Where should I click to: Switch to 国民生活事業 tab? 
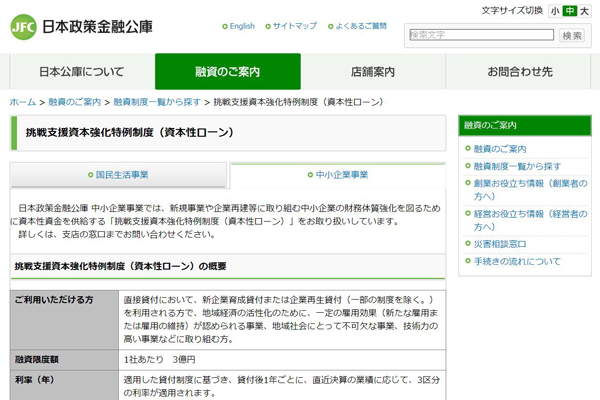119,175
